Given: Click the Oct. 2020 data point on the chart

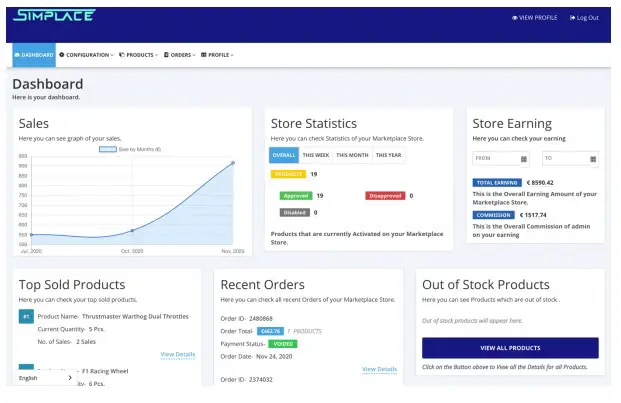Looking at the screenshot, I should click(132, 230).
